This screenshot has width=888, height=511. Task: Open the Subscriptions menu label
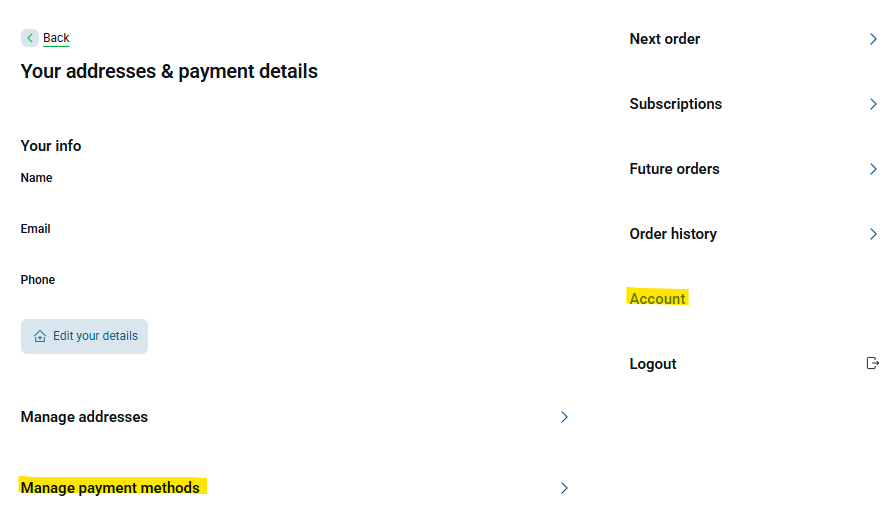[x=676, y=104]
